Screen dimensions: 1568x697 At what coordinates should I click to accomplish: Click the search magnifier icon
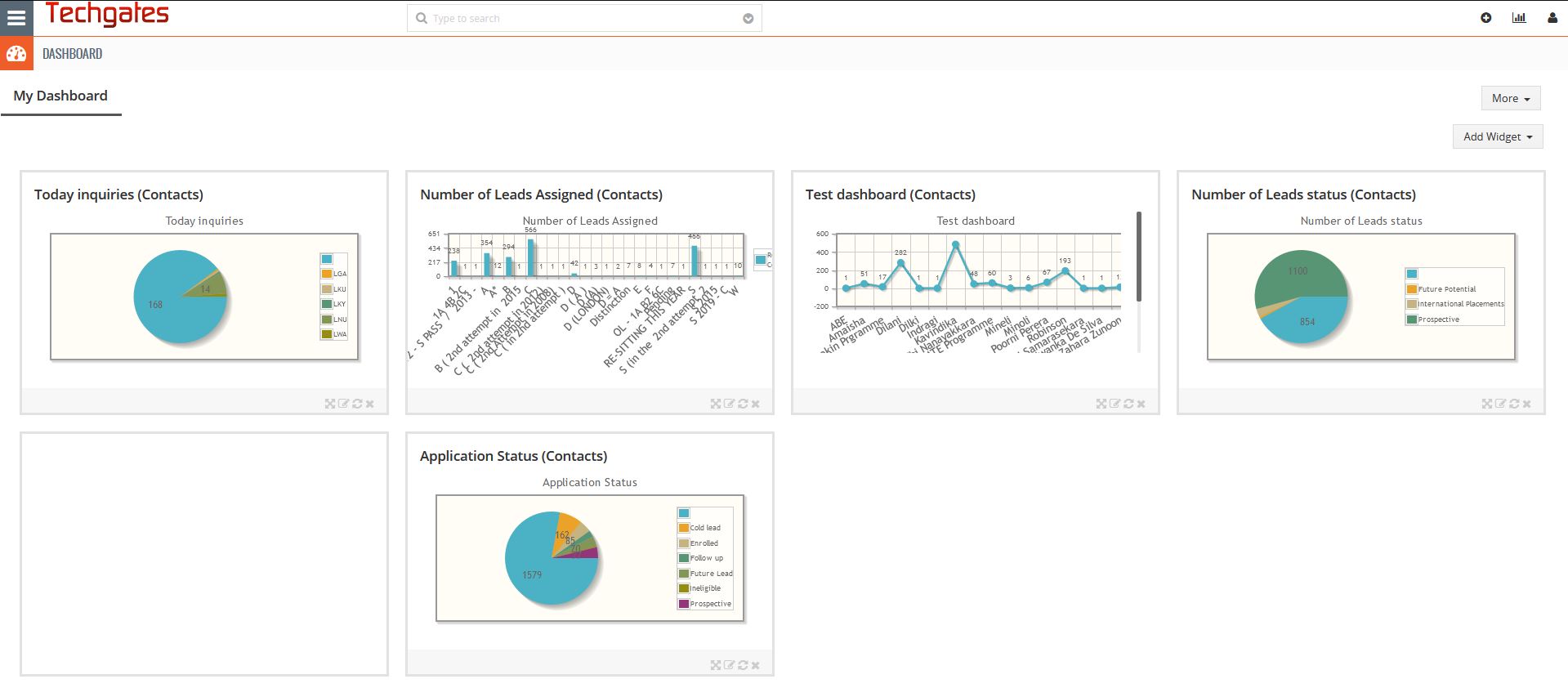(422, 18)
